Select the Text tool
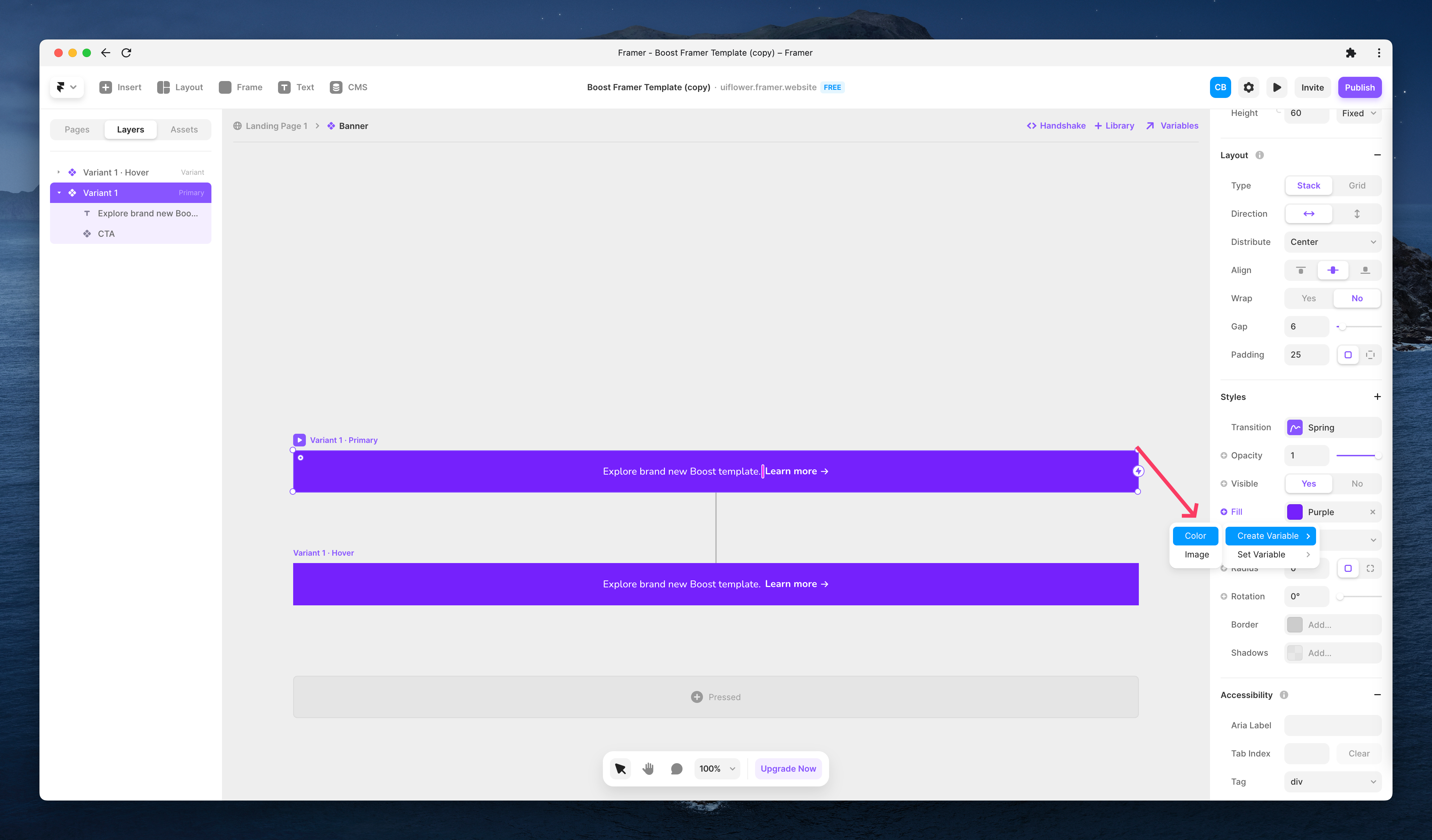 tap(296, 87)
